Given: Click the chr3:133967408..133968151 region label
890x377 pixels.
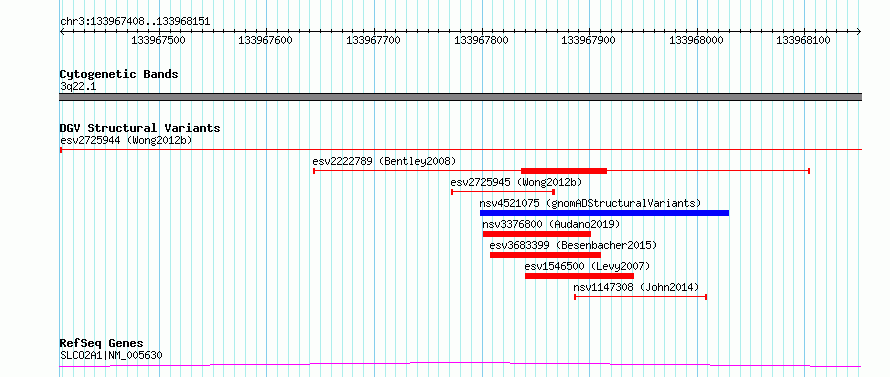Looking at the screenshot, I should point(135,22).
